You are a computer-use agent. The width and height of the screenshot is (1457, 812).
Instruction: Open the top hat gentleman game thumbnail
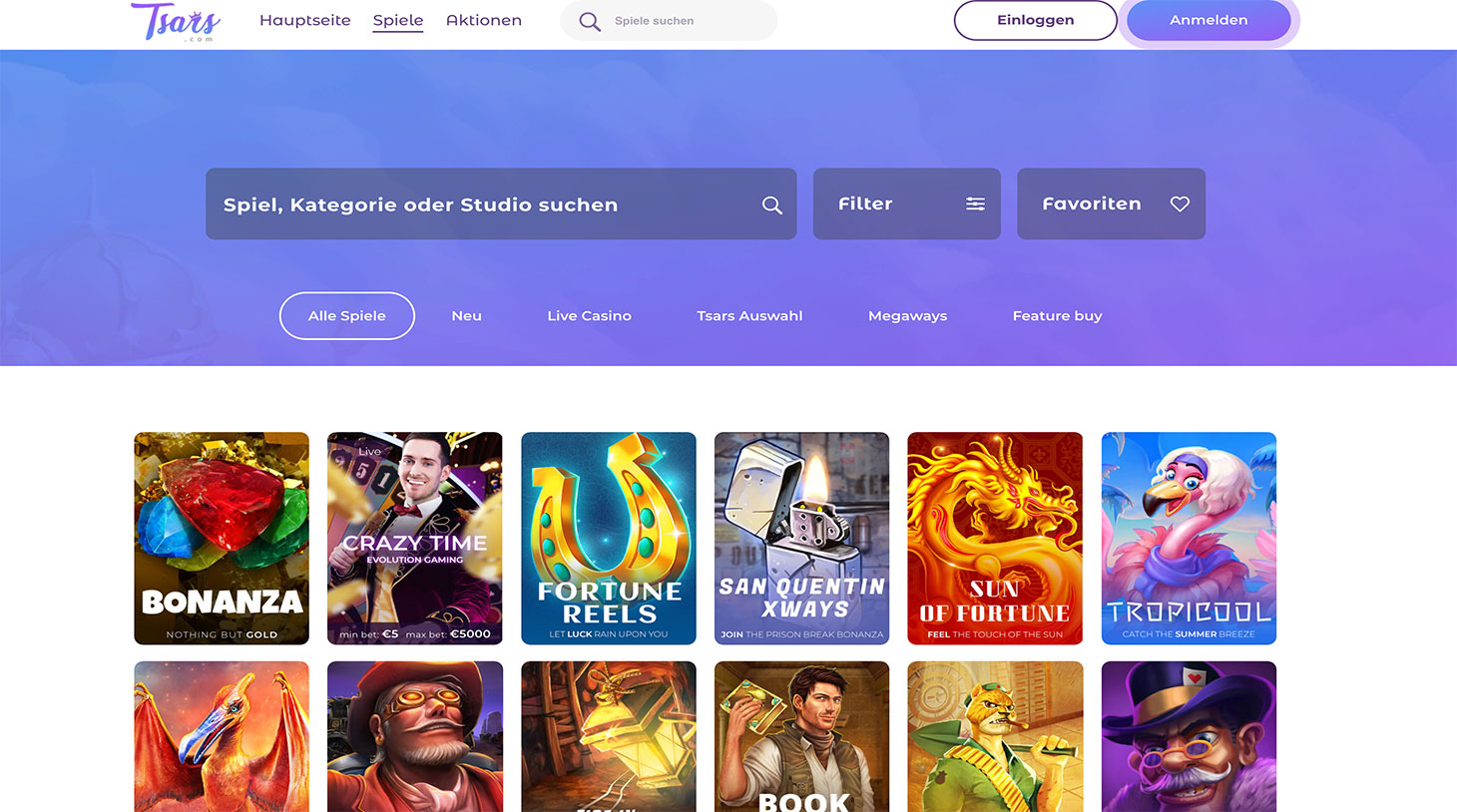click(1189, 736)
